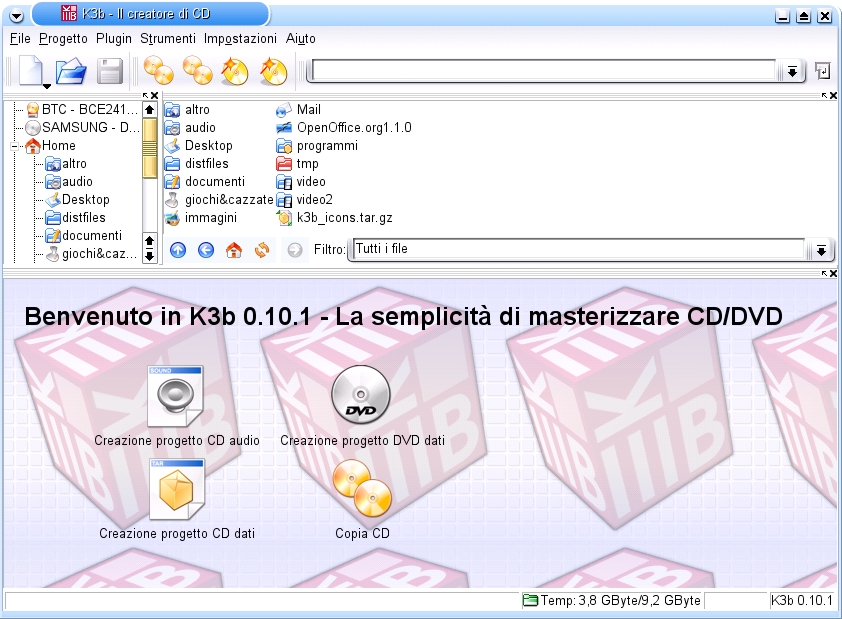Image resolution: width=842 pixels, height=619 pixels.
Task: Close the welcome project panel
Action: 833,274
